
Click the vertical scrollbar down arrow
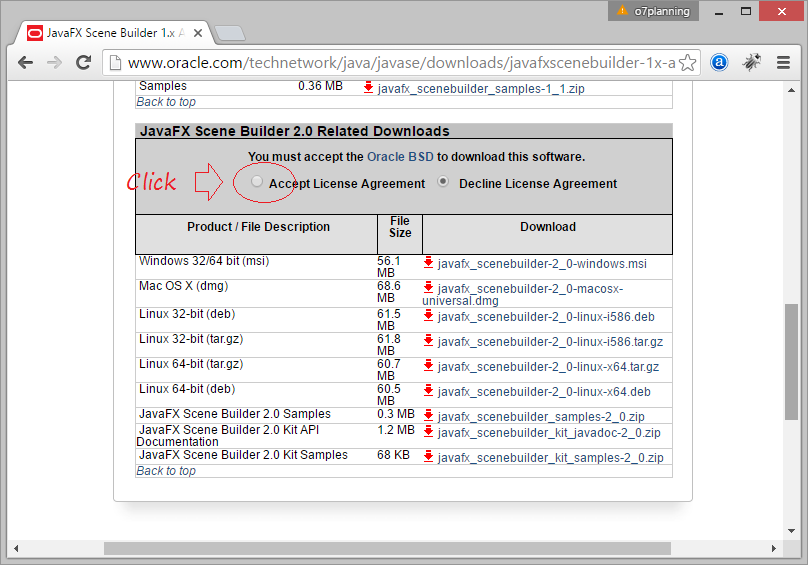click(x=791, y=531)
